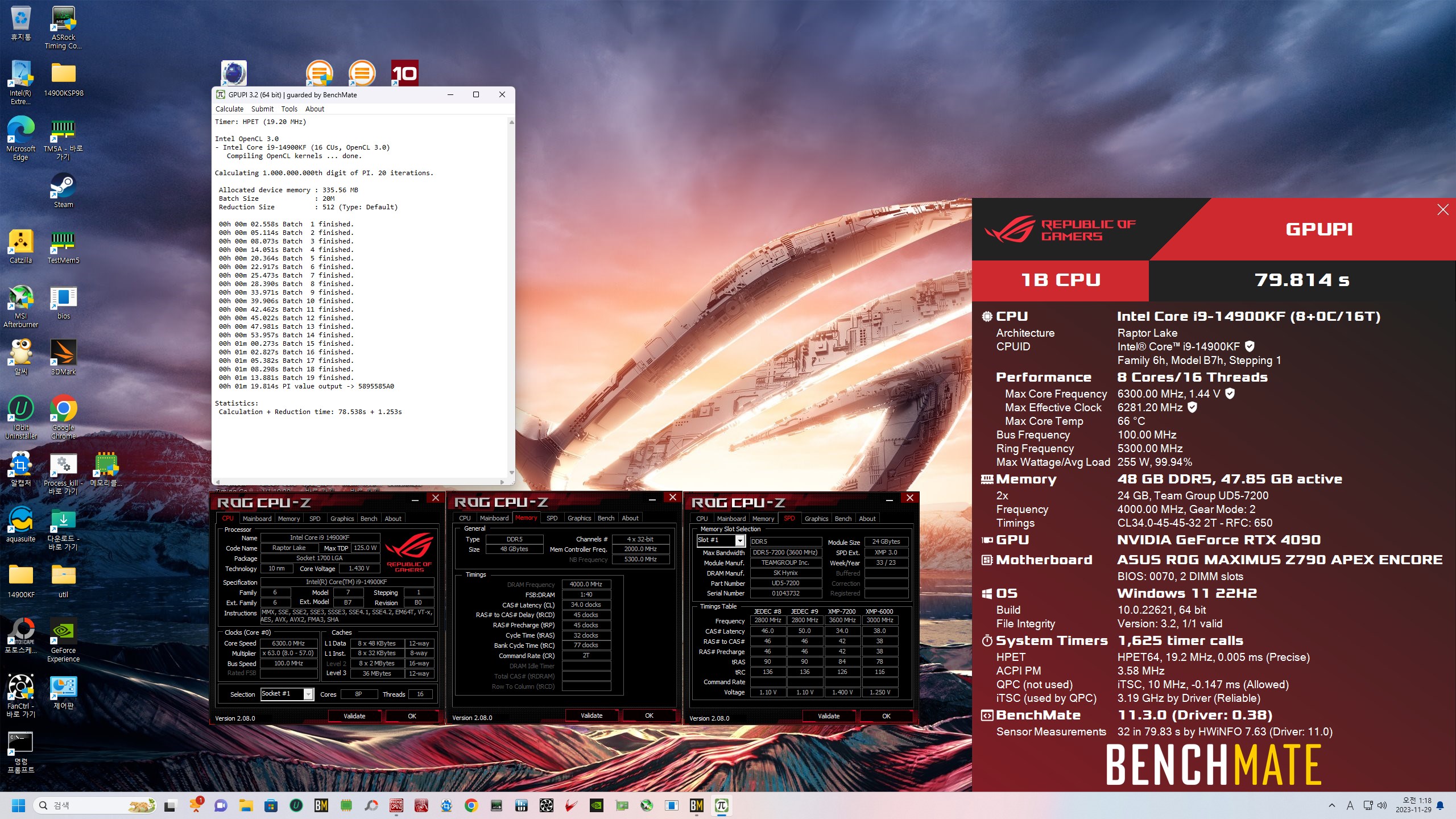
Task: Open the util folder on the desktop
Action: [63, 581]
